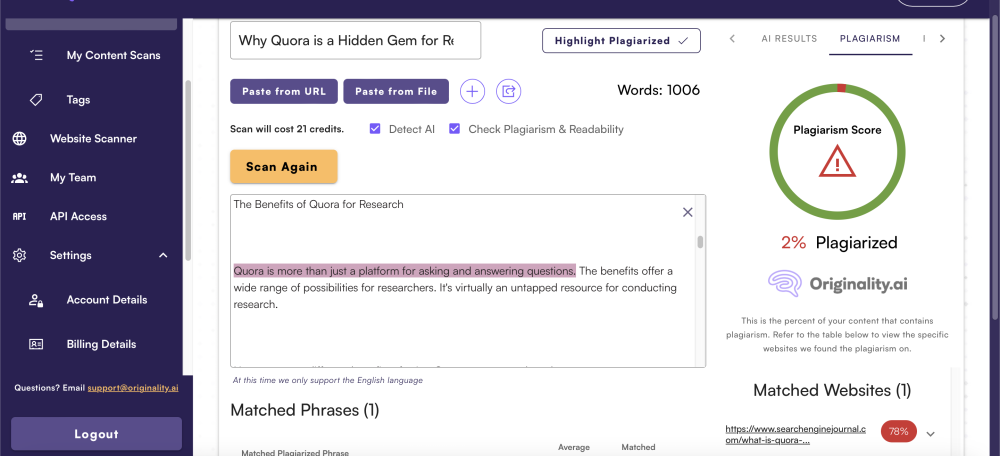Open Account Details
This screenshot has height=456, width=1000.
pos(107,300)
